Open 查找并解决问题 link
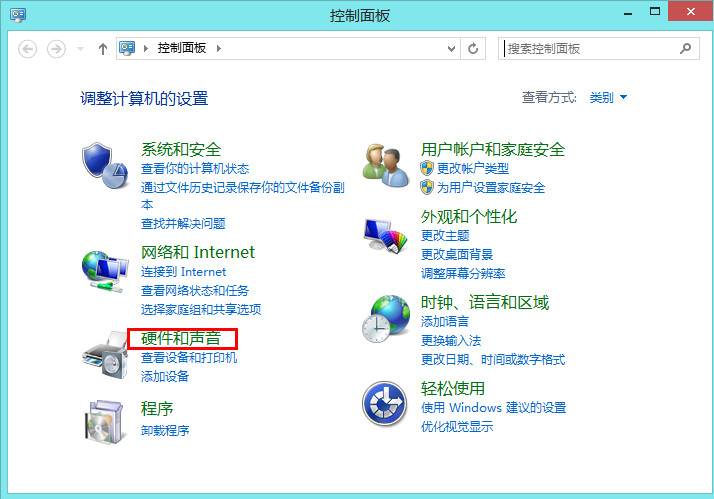Image resolution: width=714 pixels, height=499 pixels. click(183, 224)
